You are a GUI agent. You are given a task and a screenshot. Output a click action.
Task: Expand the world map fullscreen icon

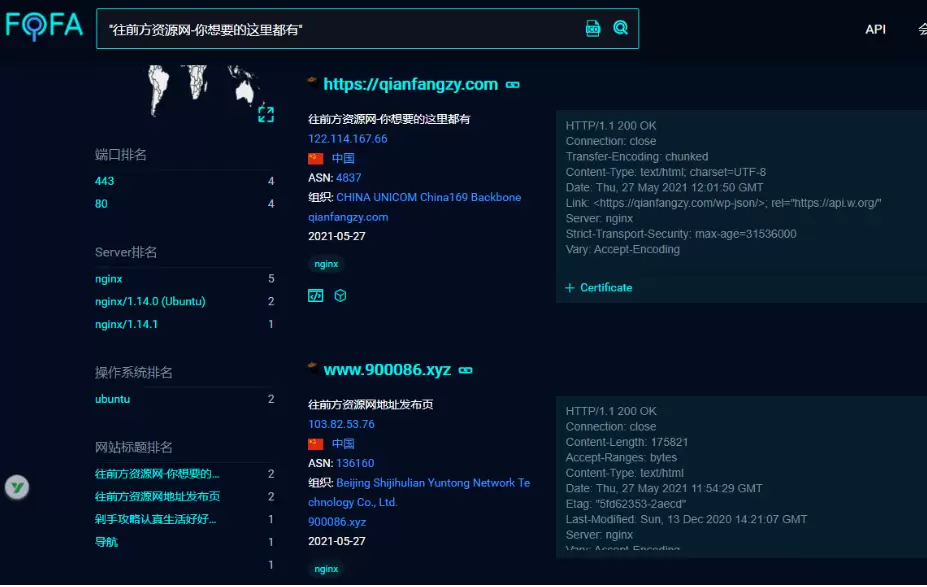click(266, 114)
